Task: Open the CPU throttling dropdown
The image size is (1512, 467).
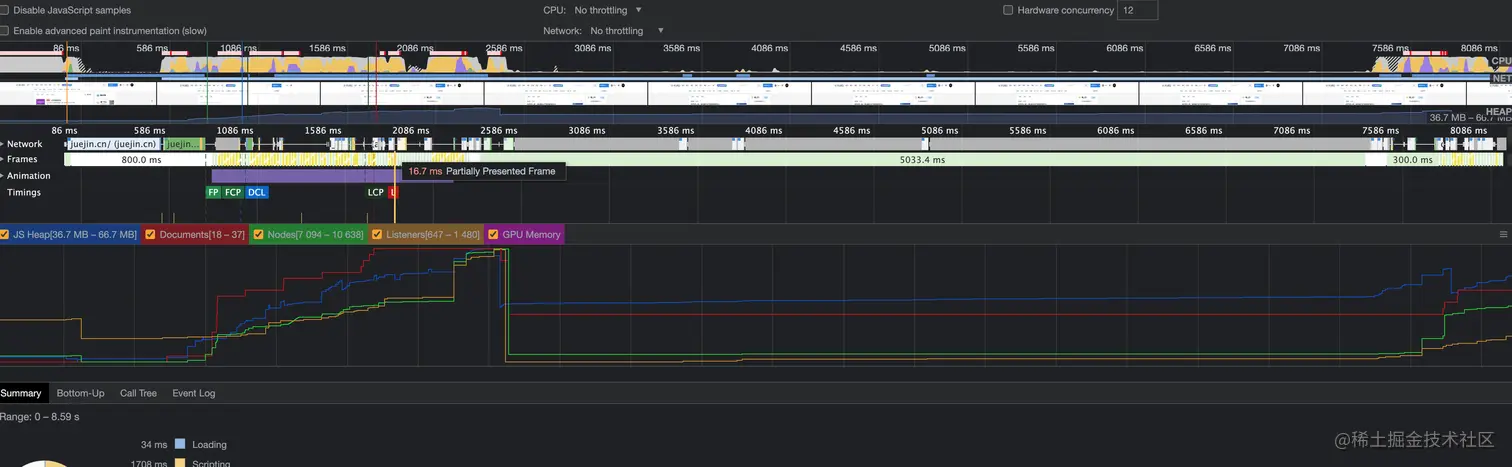Action: point(608,10)
